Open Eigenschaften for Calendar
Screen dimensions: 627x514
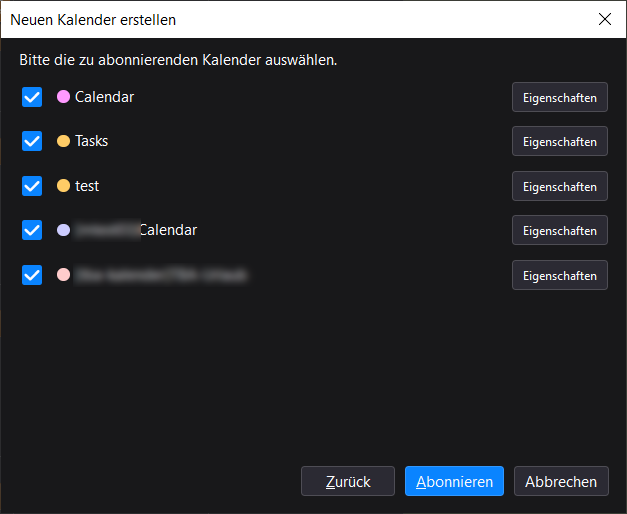pyautogui.click(x=559, y=98)
